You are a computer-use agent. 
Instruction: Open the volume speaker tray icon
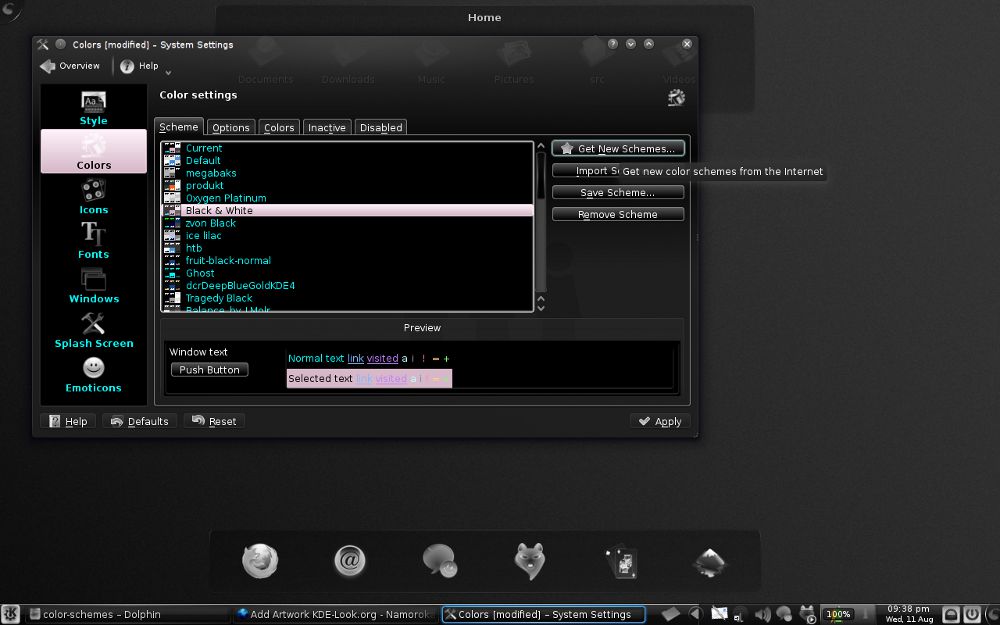pyautogui.click(x=763, y=614)
